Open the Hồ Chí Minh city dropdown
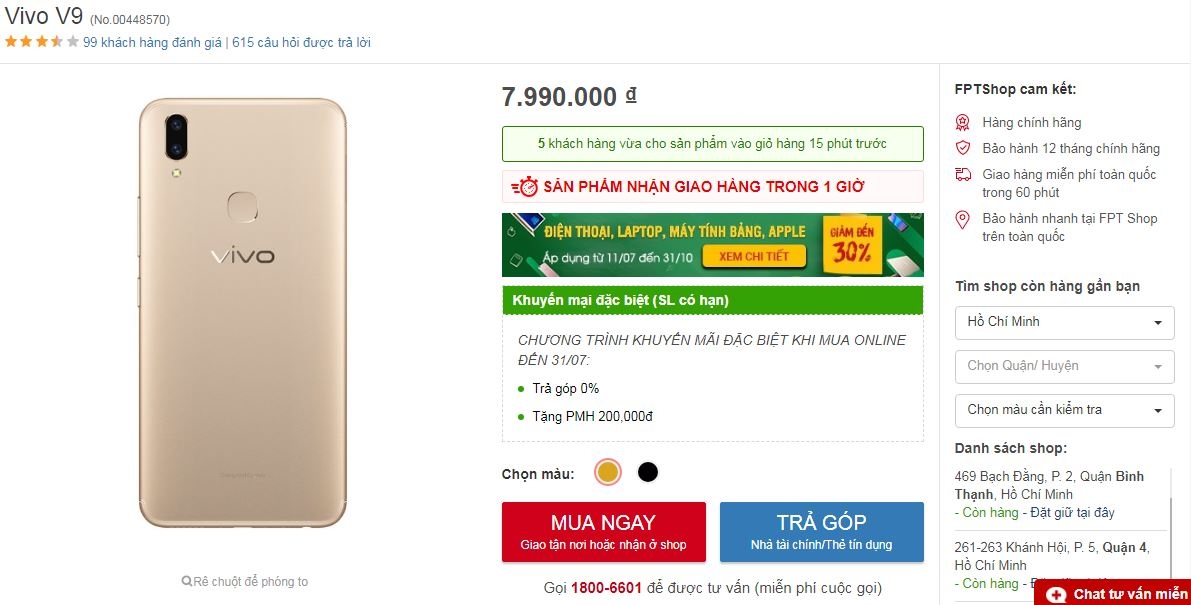 [1063, 322]
